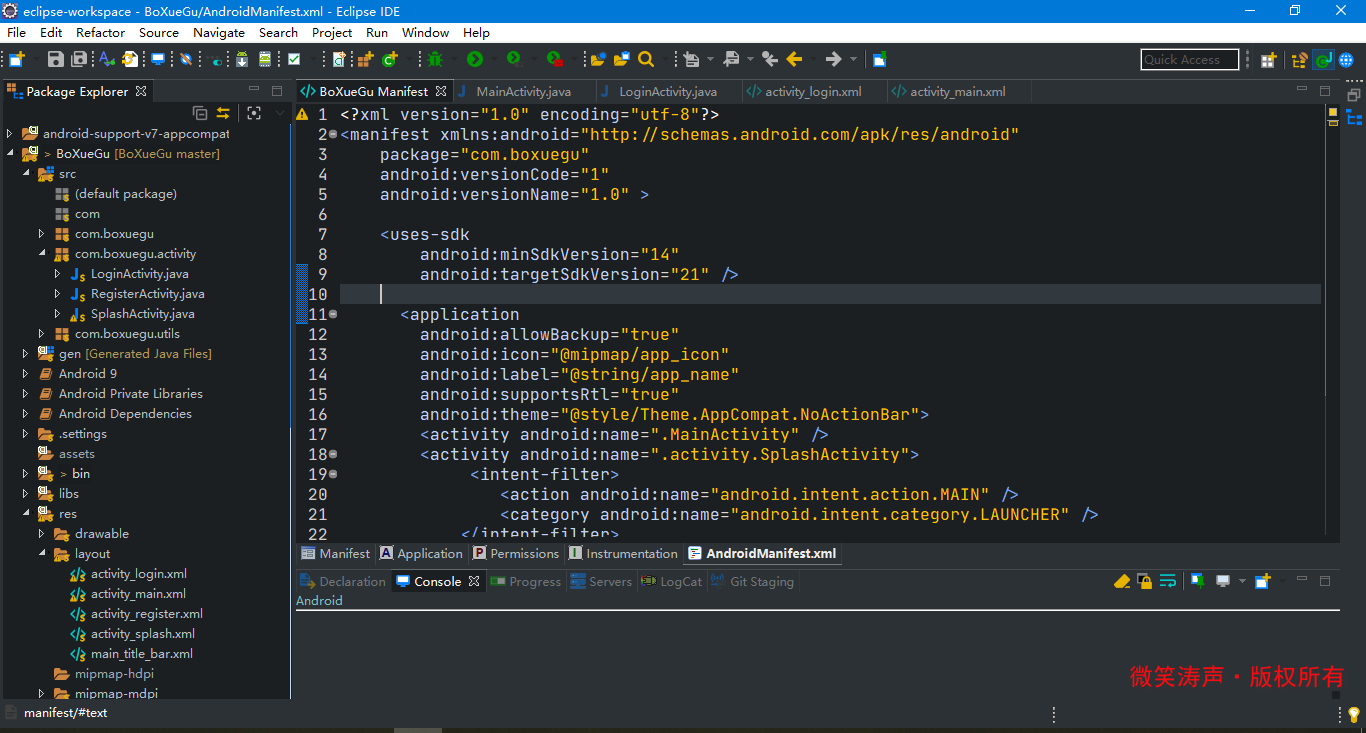Switch to the Java perspective icon
1366x733 pixels.
pyautogui.click(x=1323, y=60)
